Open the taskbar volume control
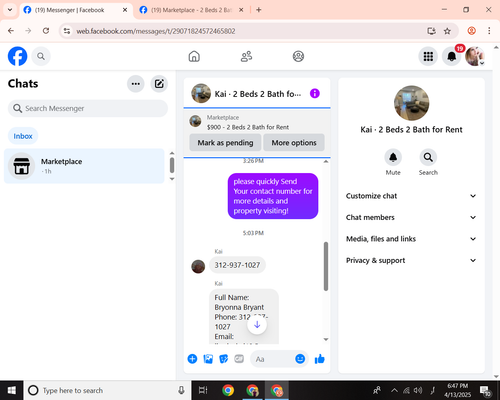500x400 pixels. [418, 390]
